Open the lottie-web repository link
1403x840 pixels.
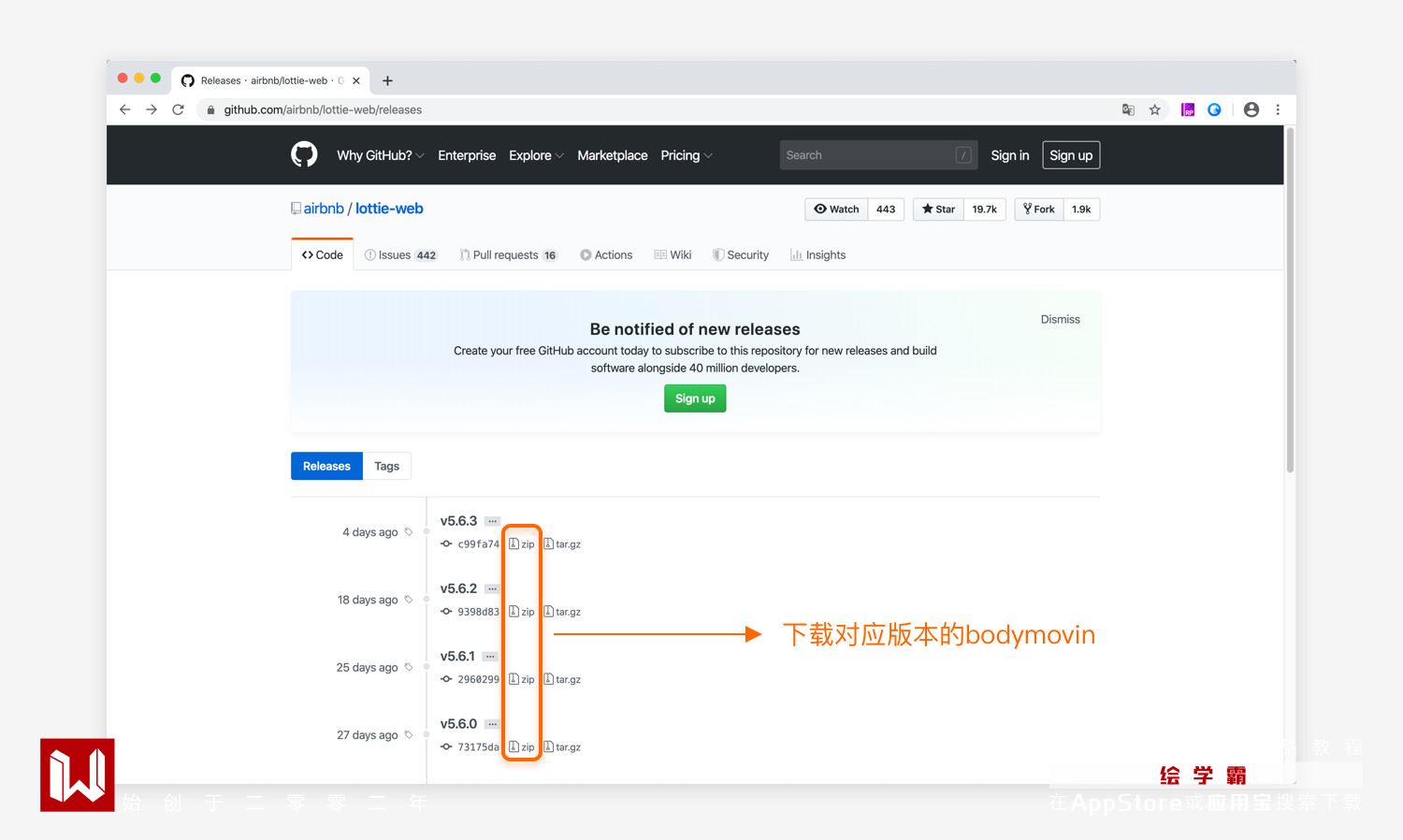[389, 209]
